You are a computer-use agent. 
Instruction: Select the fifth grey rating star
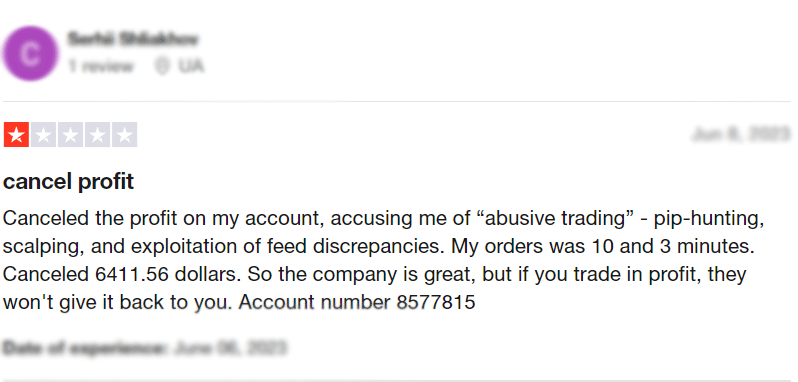point(124,135)
